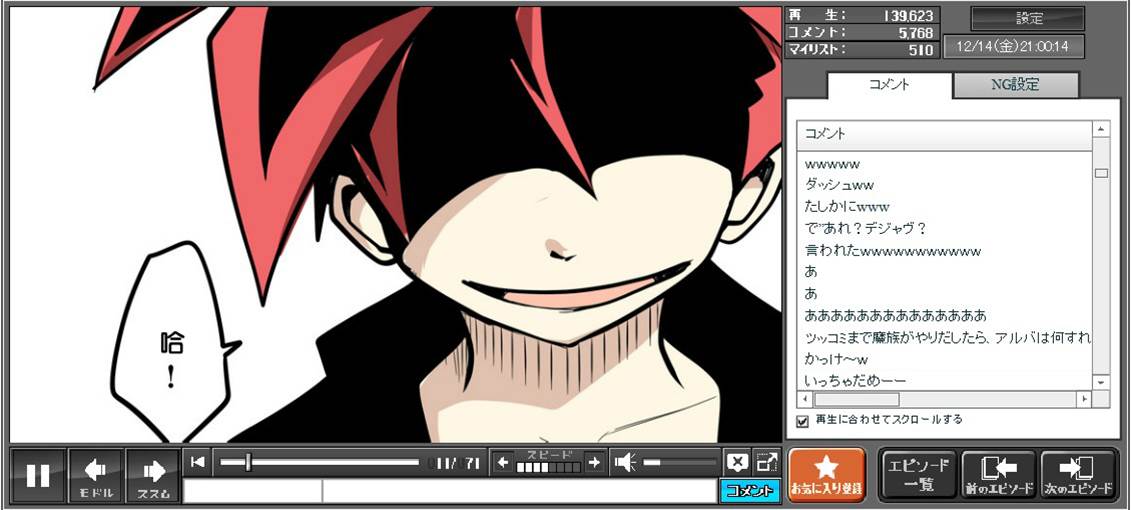The image size is (1131, 510).
Task: Click the モドル back arrow button
Action: (x=96, y=476)
